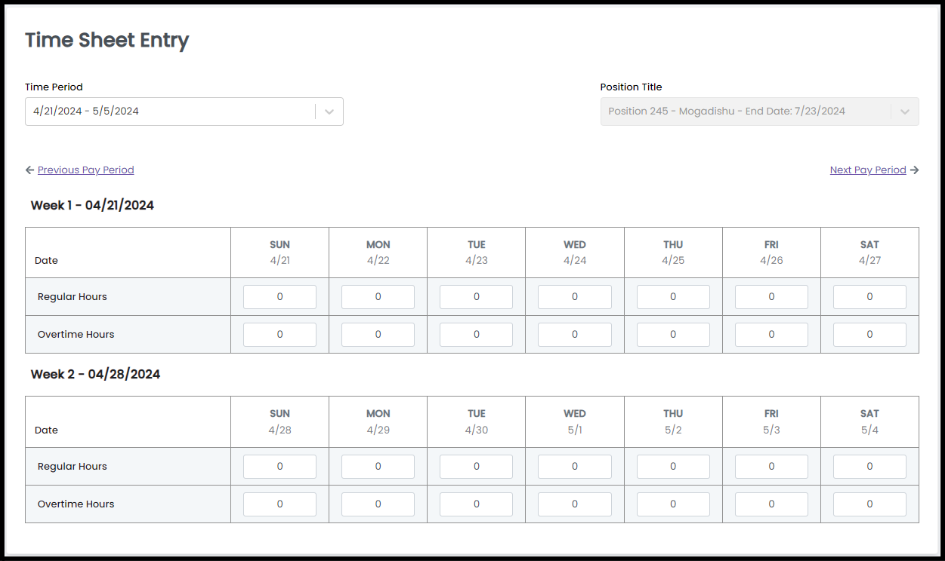Click Regular Hours field for SUN 4/21
Screen dimensions: 945x561
280,296
